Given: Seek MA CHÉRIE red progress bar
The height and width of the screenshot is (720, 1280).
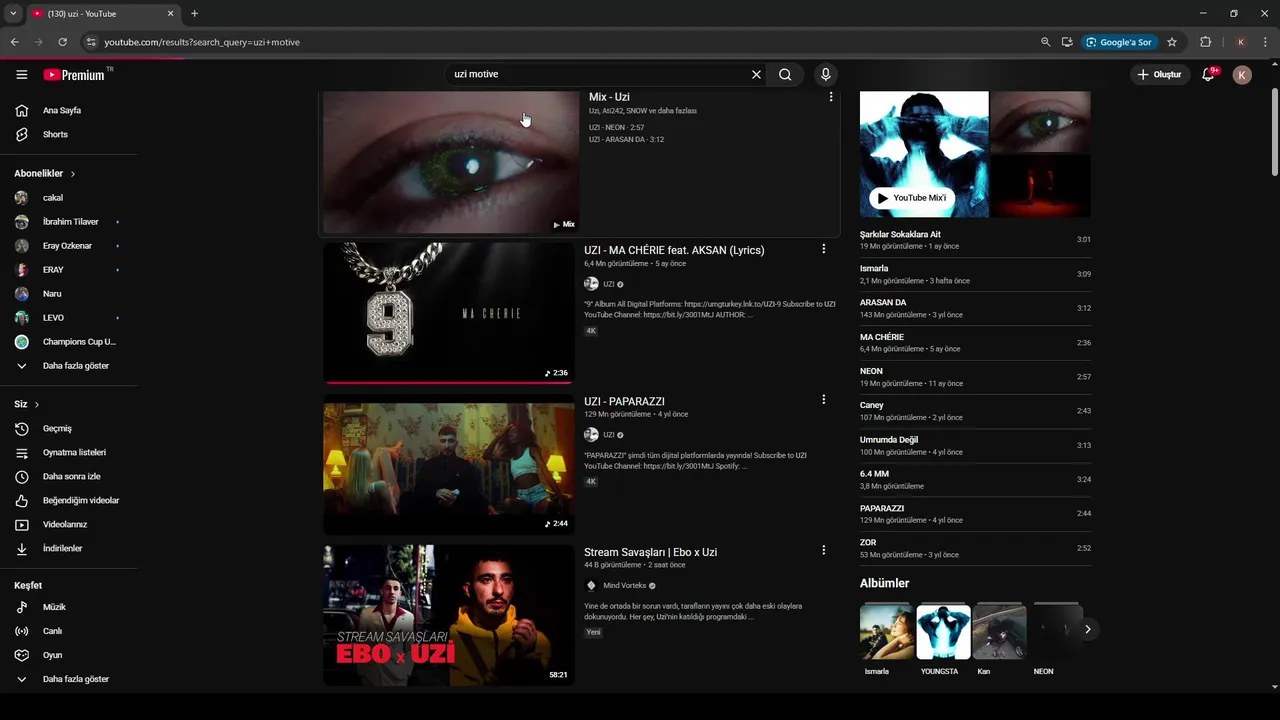Looking at the screenshot, I should (x=449, y=382).
